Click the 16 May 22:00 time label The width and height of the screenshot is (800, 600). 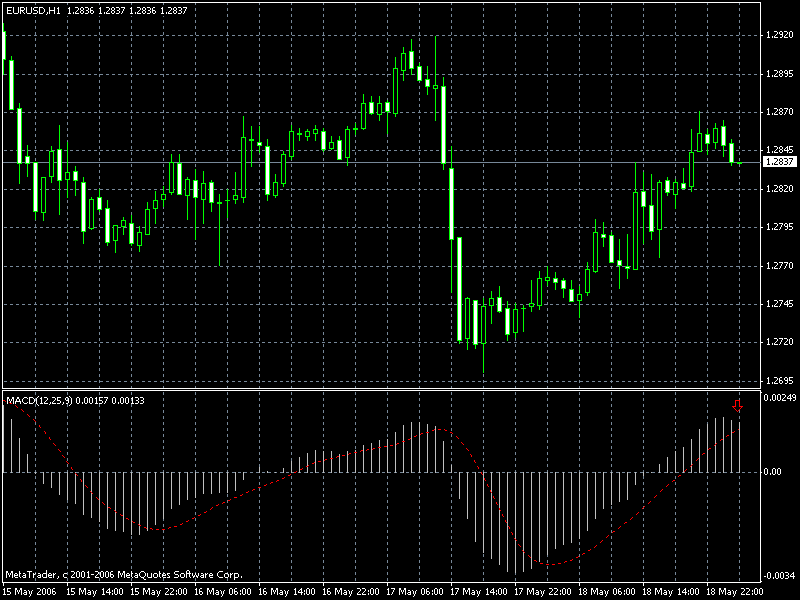tap(351, 592)
